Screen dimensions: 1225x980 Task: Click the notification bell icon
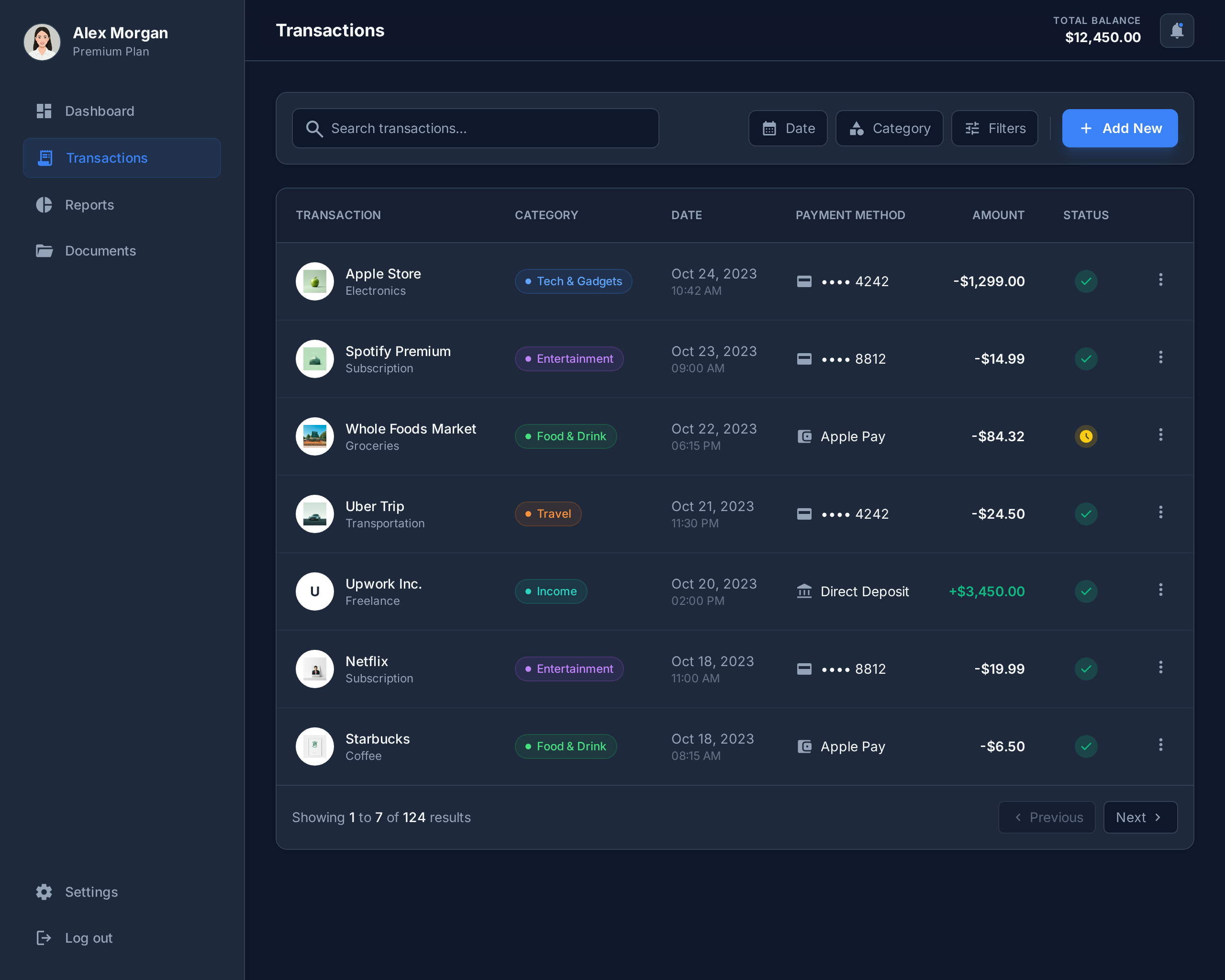(x=1176, y=31)
